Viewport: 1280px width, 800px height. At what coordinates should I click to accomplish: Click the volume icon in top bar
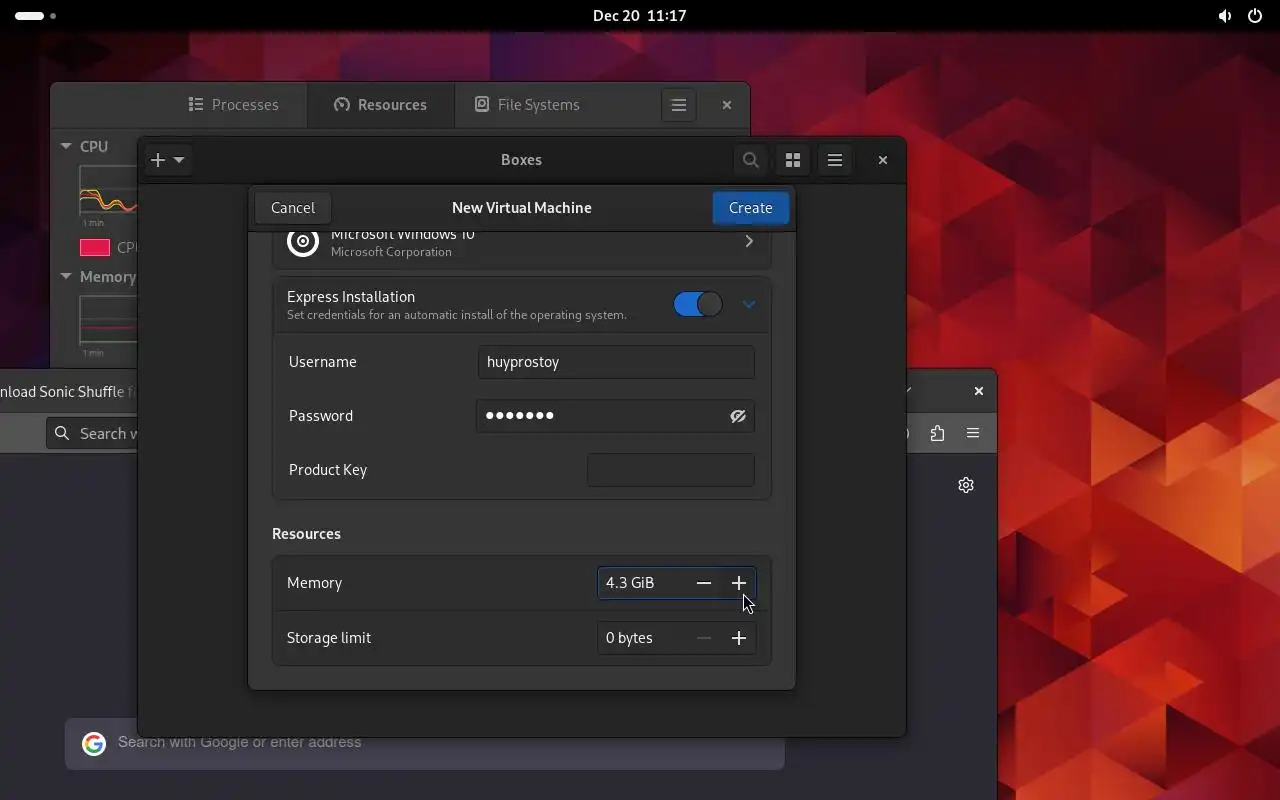coord(1225,16)
